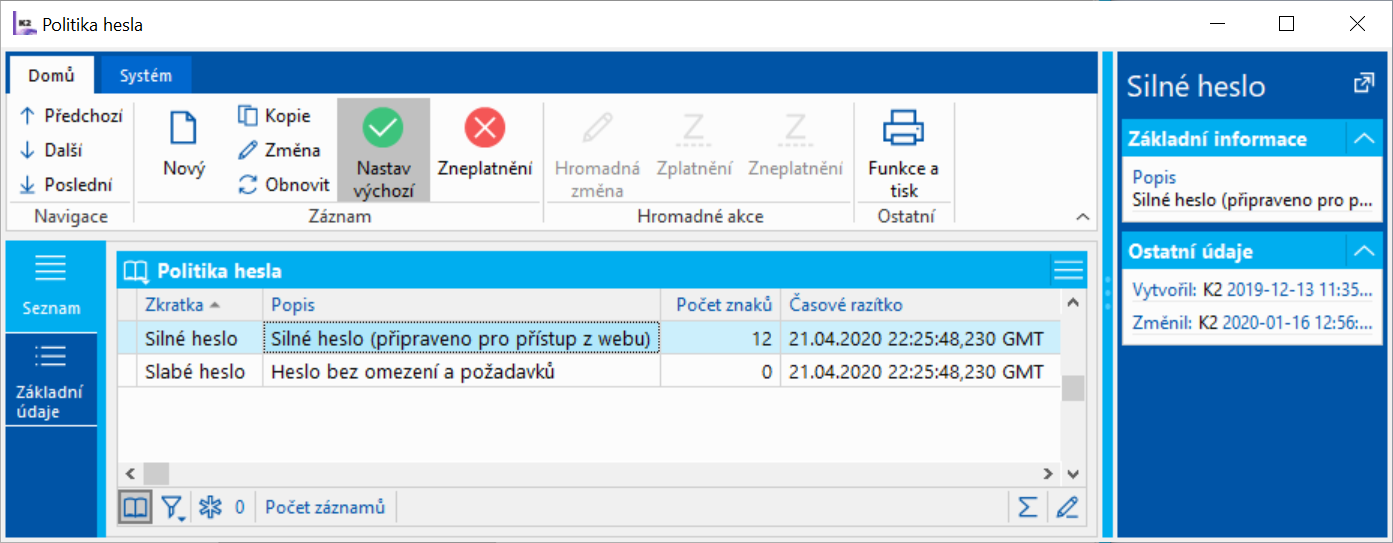Collapse the Ostatní údaje section
1393x543 pixels.
[x=1364, y=251]
